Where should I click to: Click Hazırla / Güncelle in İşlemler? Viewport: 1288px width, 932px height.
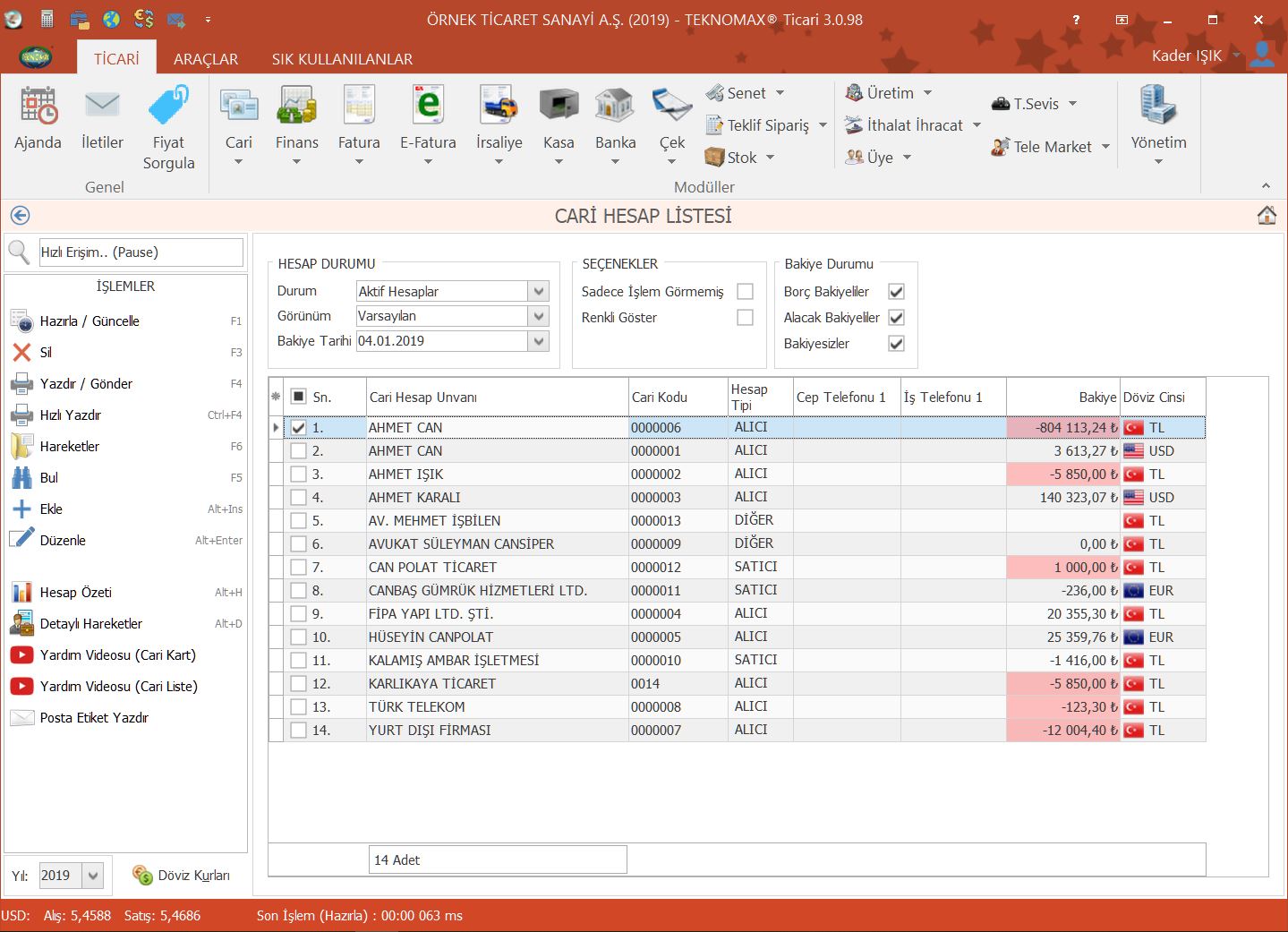[x=90, y=321]
